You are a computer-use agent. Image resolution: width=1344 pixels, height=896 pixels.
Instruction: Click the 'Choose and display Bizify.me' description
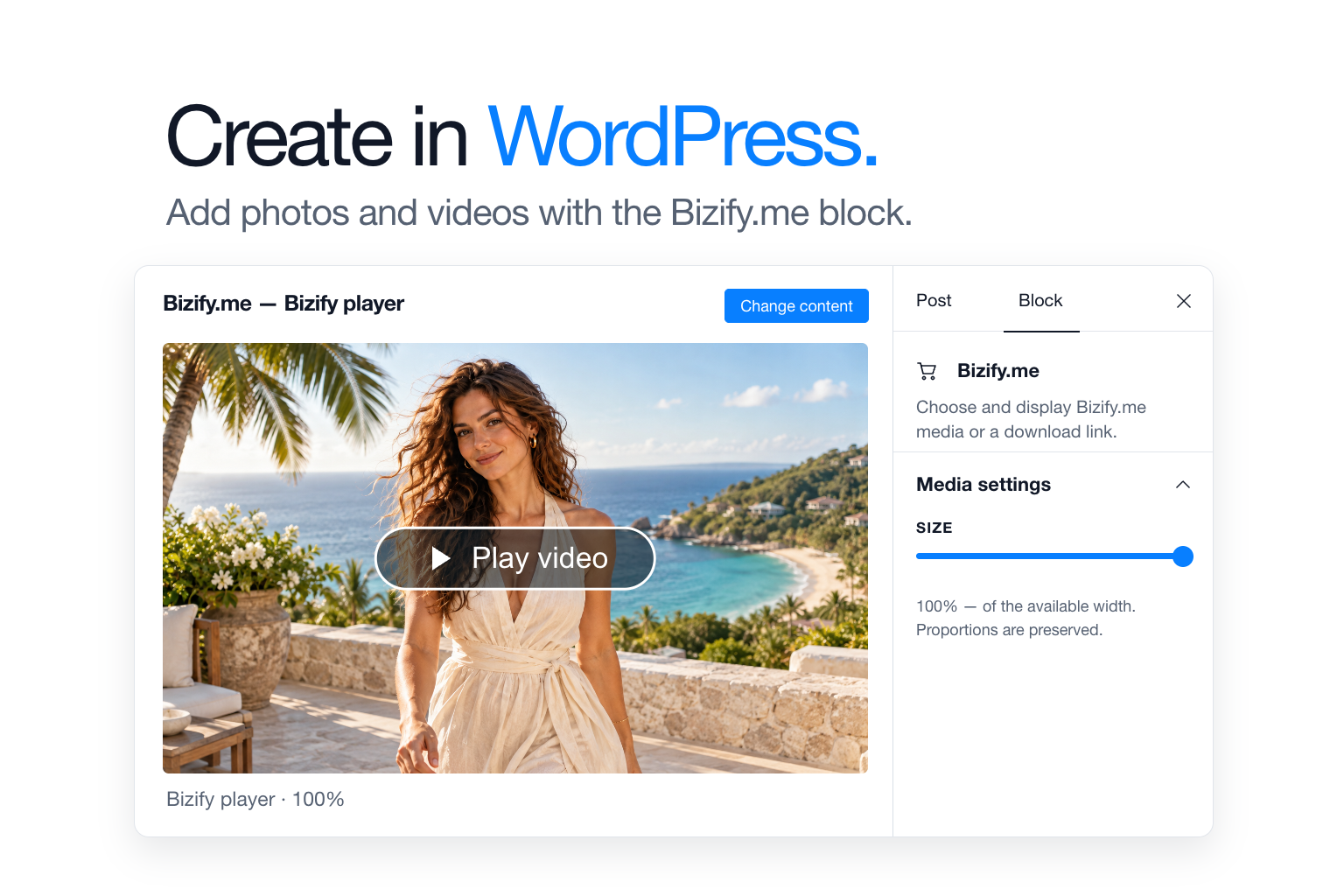click(1031, 419)
